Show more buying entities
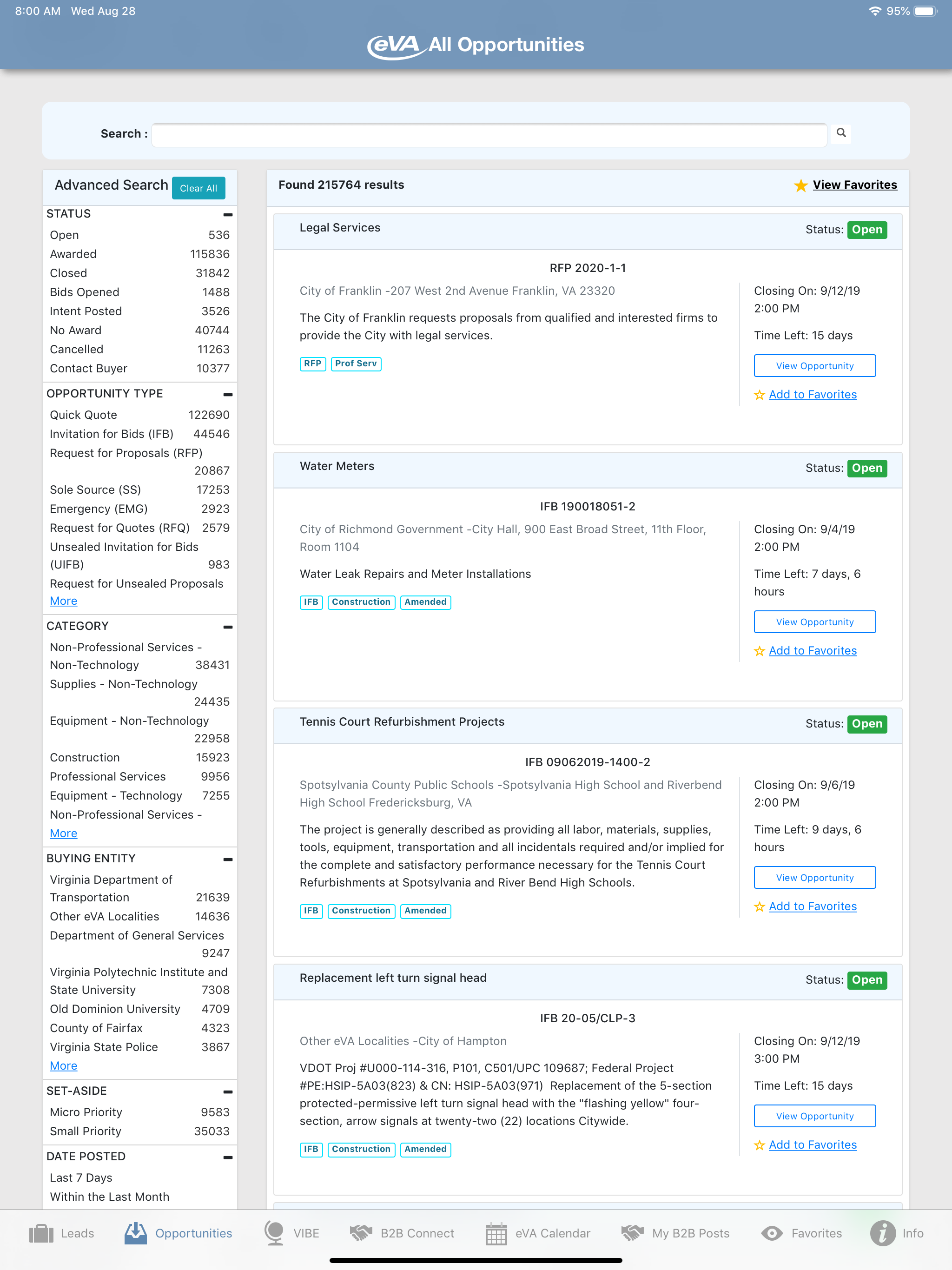This screenshot has width=952, height=1270. 63,1066
